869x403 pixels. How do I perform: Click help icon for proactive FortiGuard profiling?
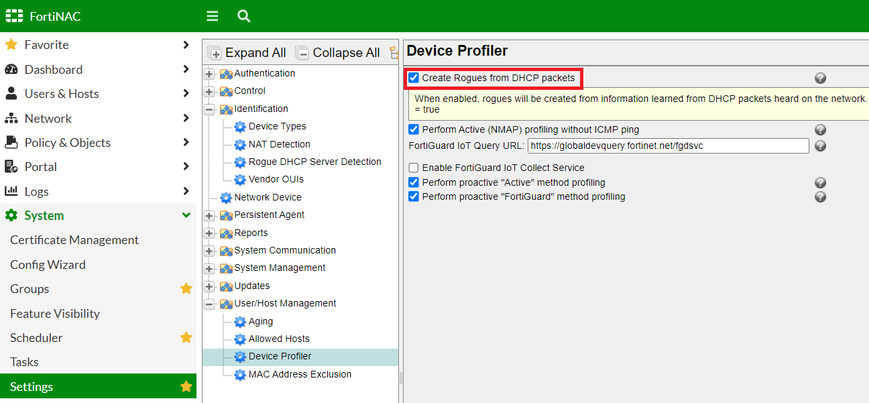[x=820, y=197]
